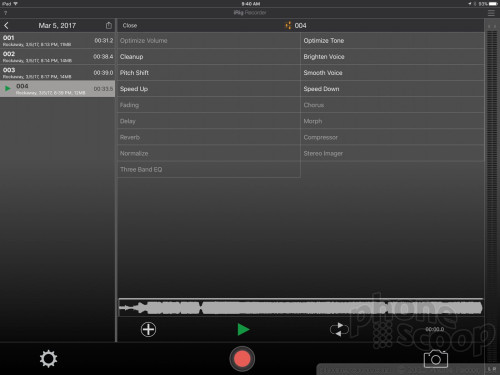Open the hamburger menu icon

tap(491, 13)
